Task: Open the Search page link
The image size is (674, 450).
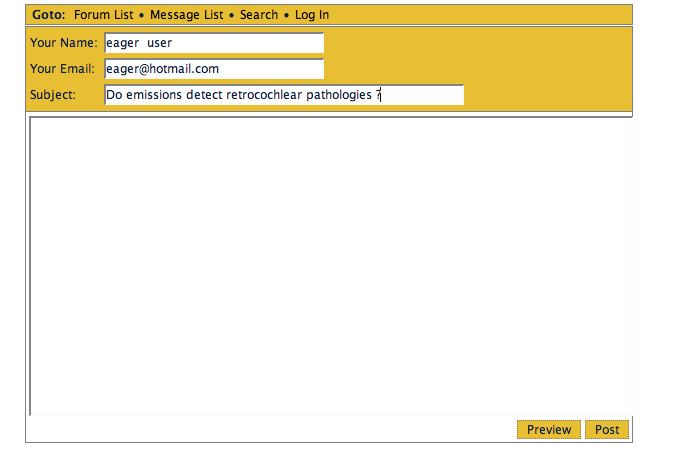Action: pyautogui.click(x=259, y=15)
